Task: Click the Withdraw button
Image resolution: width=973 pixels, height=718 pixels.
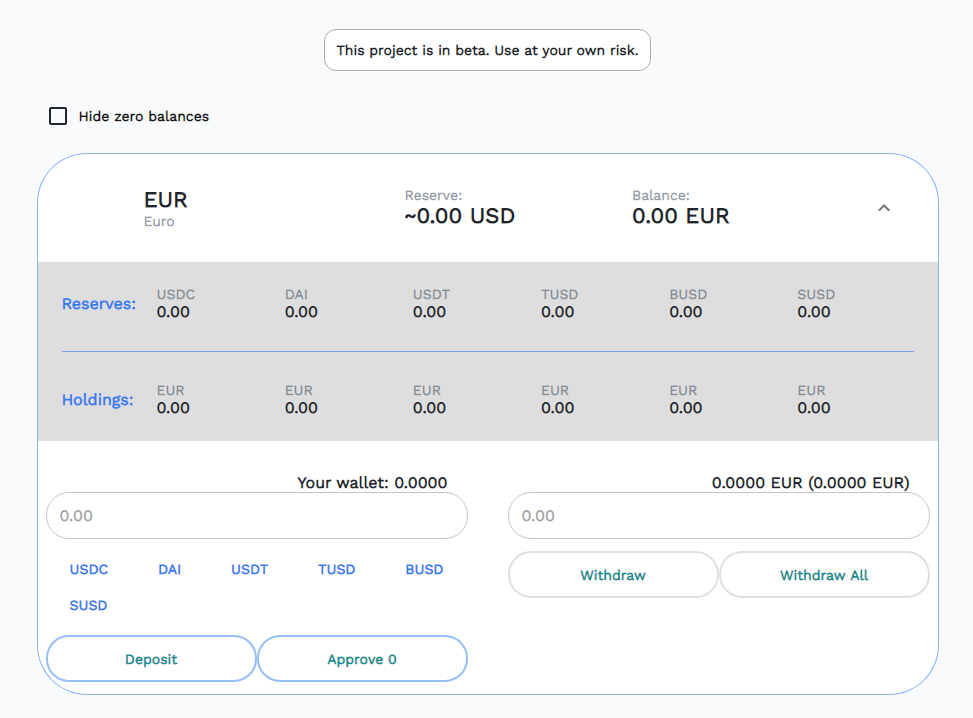Action: click(x=613, y=575)
